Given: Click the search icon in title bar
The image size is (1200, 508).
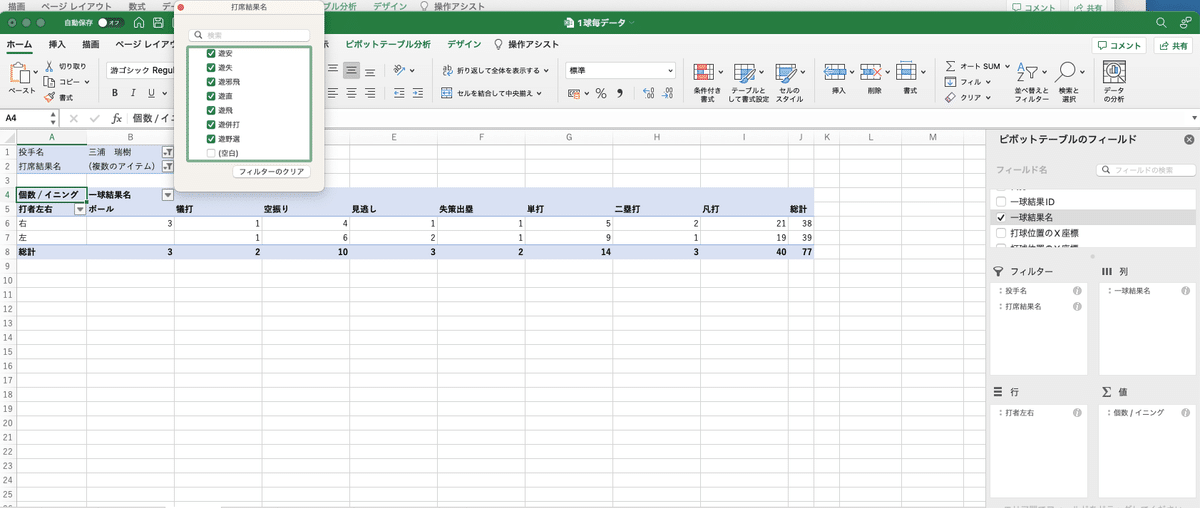Looking at the screenshot, I should click(1162, 23).
